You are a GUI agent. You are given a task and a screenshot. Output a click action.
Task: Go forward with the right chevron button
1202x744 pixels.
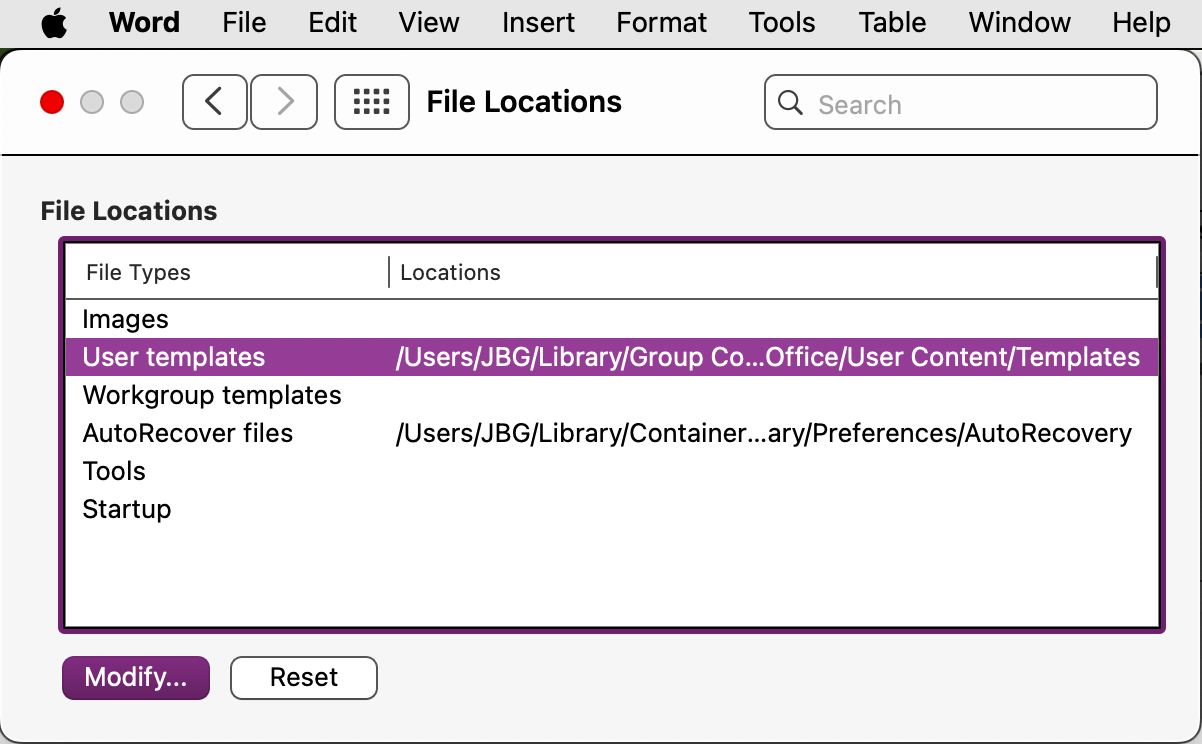coord(284,102)
